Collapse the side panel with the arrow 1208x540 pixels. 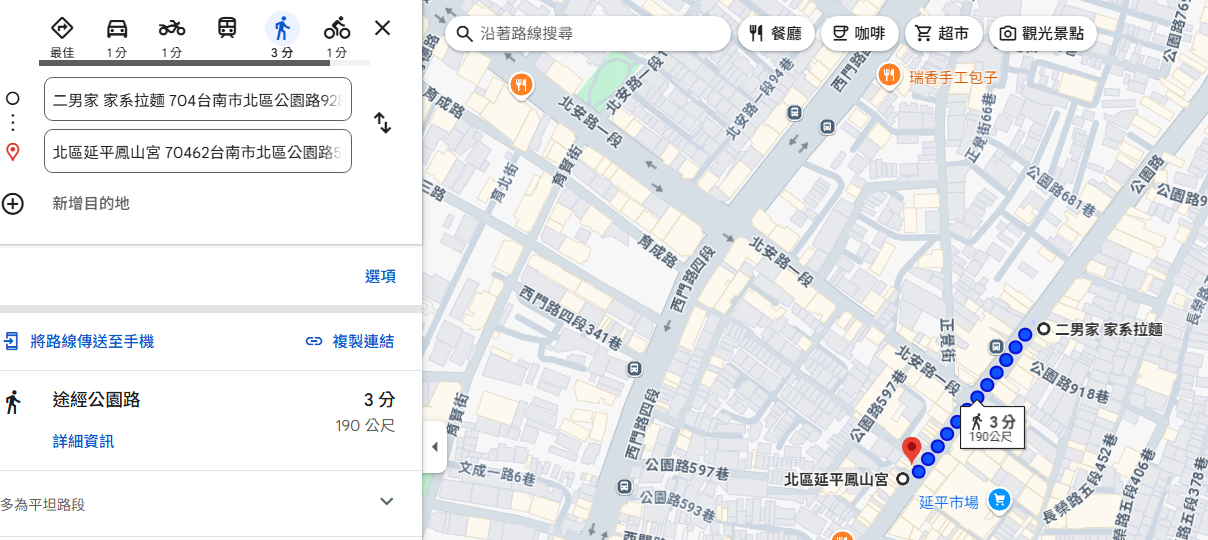point(434,447)
